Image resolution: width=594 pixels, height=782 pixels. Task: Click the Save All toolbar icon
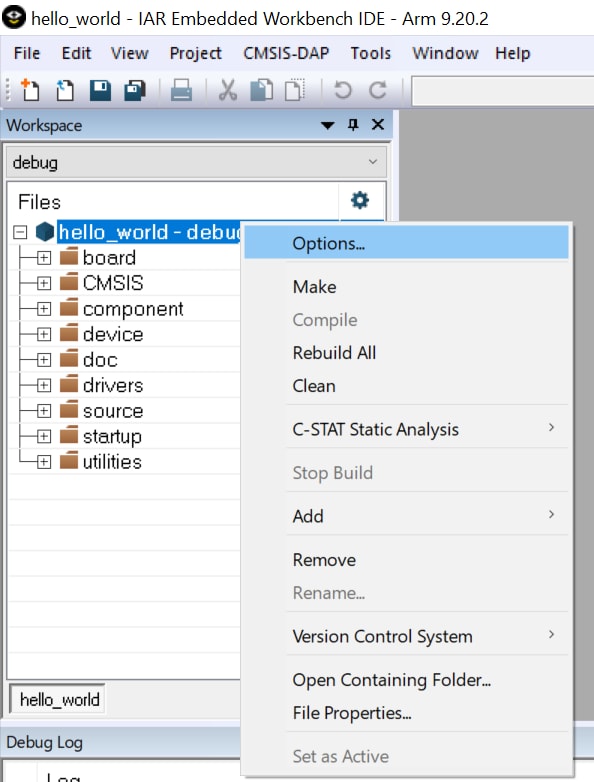coord(135,90)
